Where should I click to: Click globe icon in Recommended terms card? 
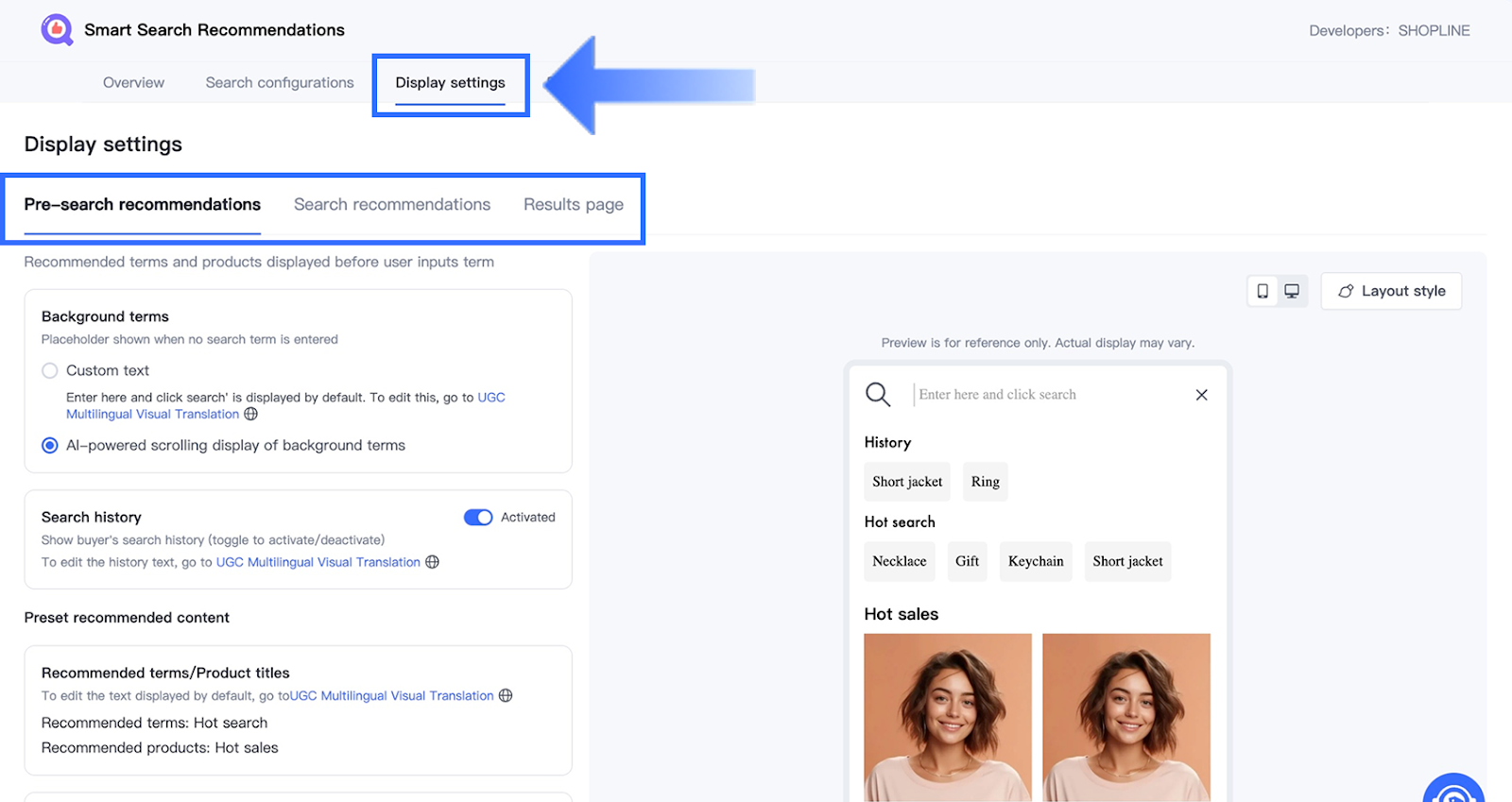click(506, 695)
